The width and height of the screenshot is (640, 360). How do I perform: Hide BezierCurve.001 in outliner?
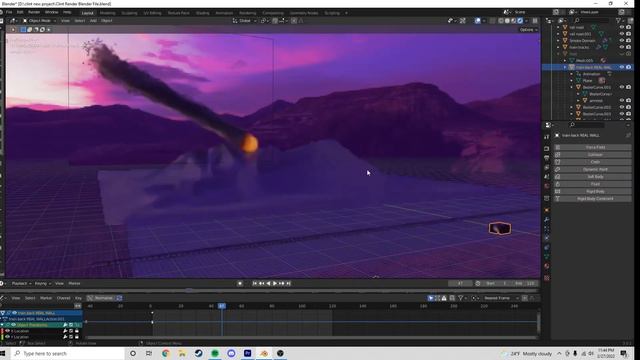click(x=622, y=87)
